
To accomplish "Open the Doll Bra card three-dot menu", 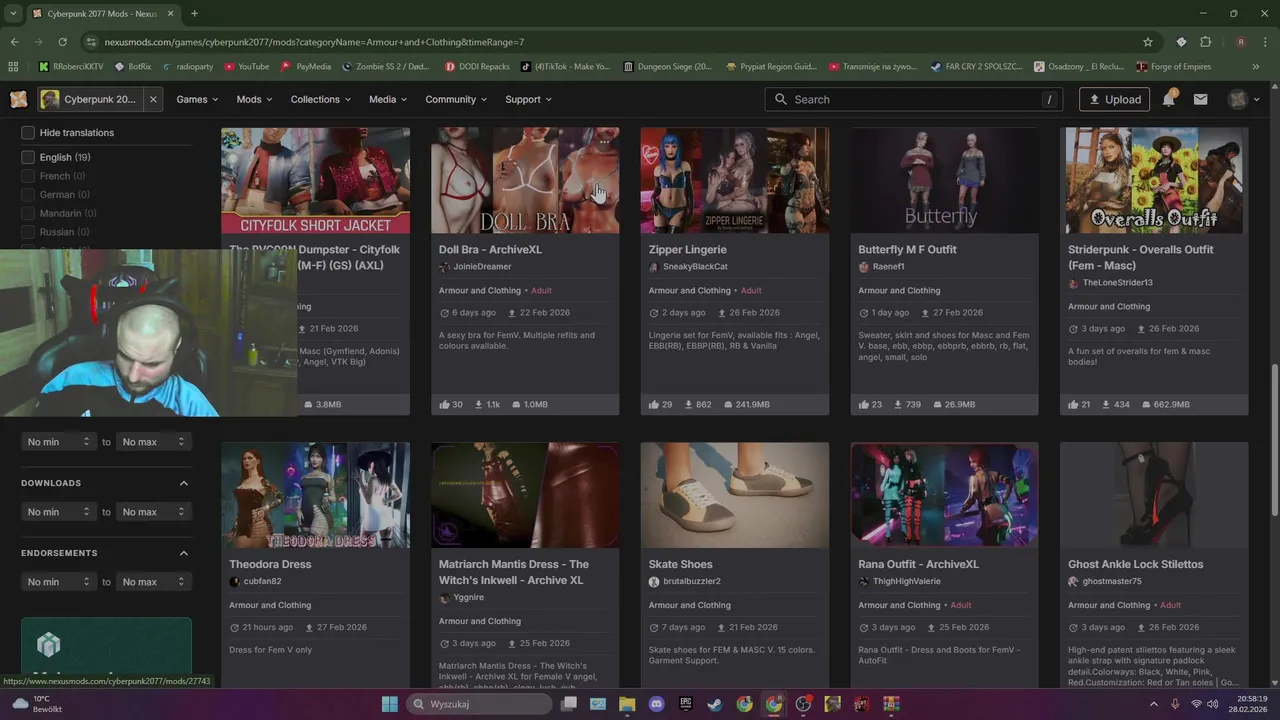I will pyautogui.click(x=605, y=143).
